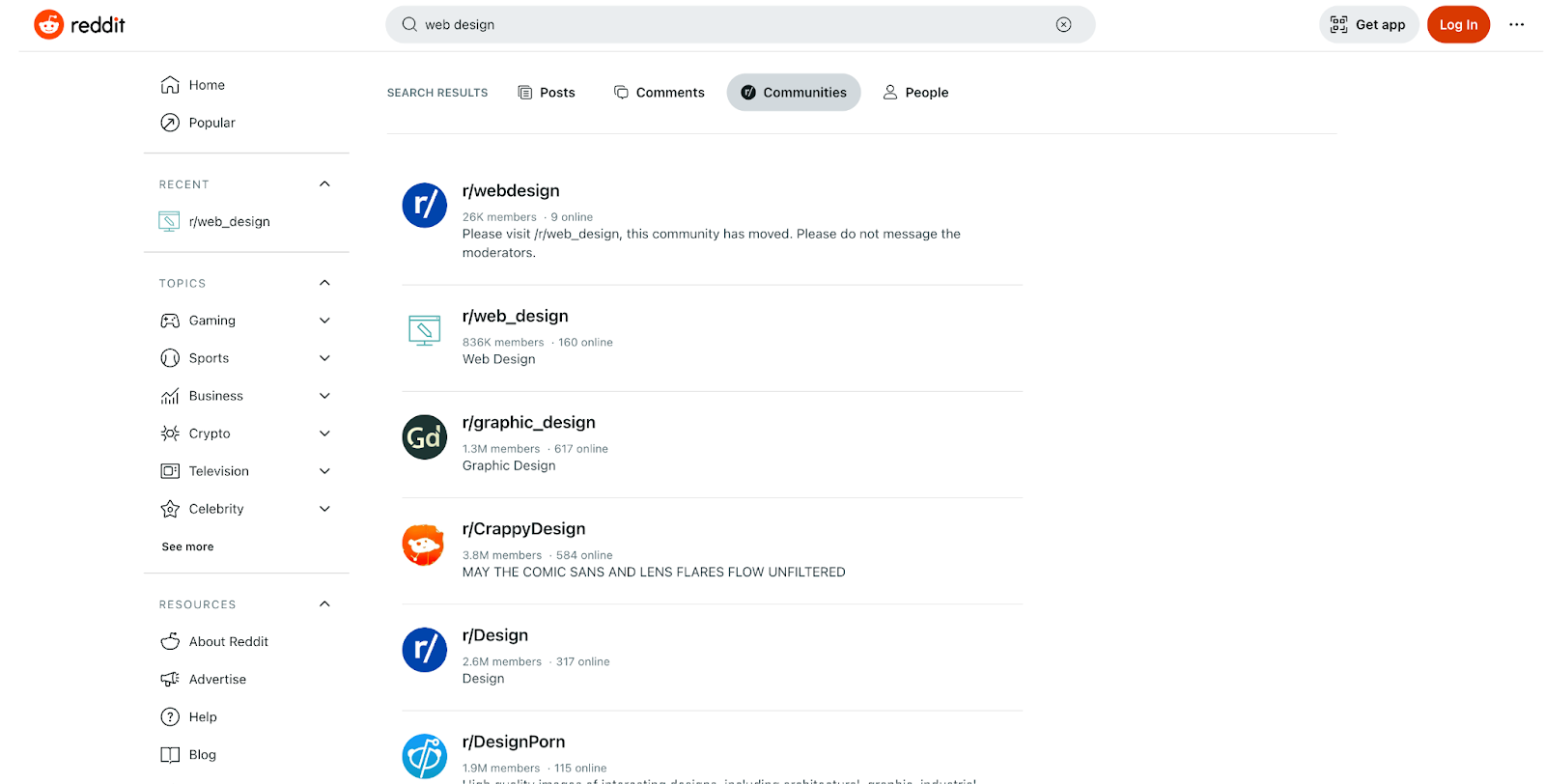Click the Crypto icon

[170, 434]
